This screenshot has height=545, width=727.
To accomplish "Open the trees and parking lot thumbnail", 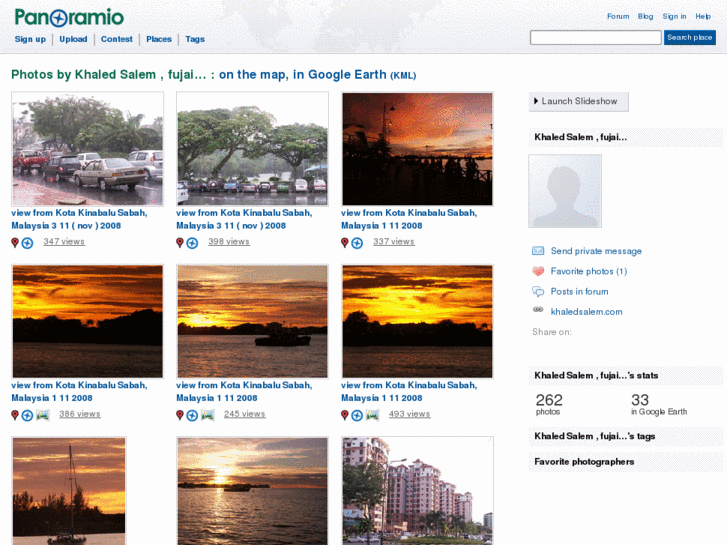I will click(252, 148).
